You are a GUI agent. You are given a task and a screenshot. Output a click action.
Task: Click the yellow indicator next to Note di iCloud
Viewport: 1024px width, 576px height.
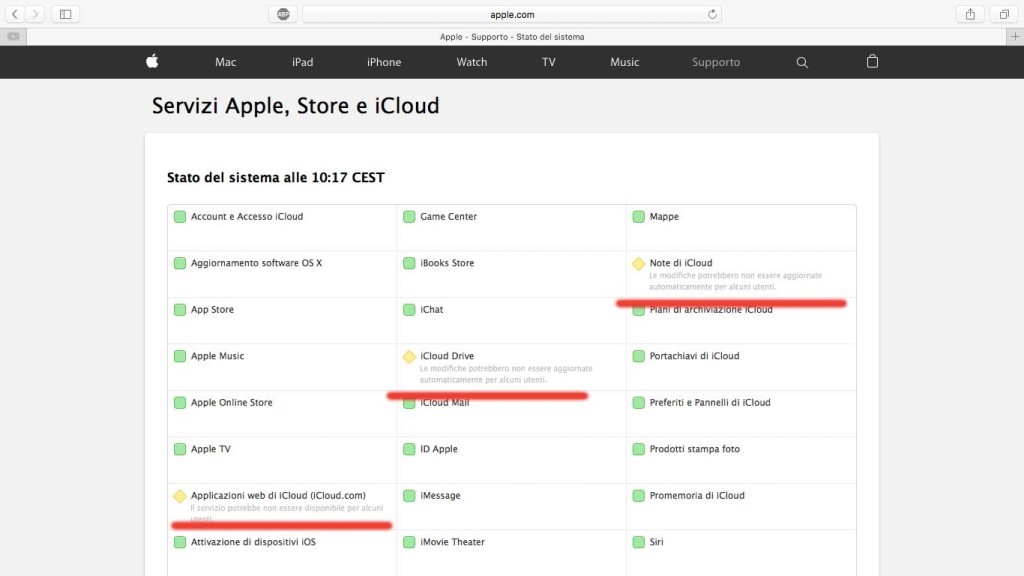click(638, 263)
